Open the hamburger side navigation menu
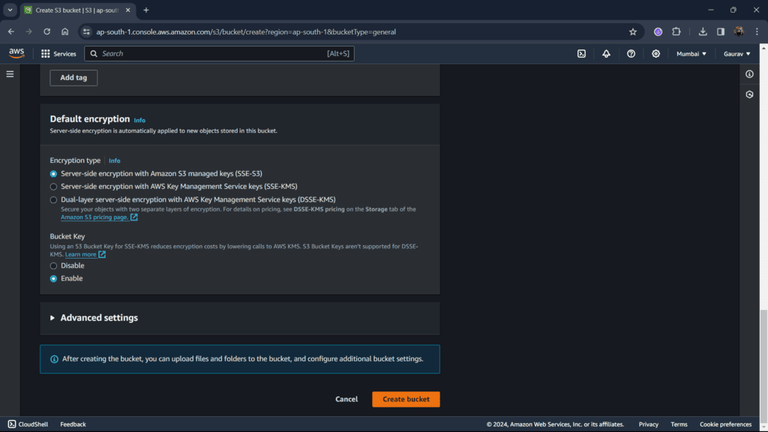Image resolution: width=768 pixels, height=432 pixels. click(x=10, y=74)
